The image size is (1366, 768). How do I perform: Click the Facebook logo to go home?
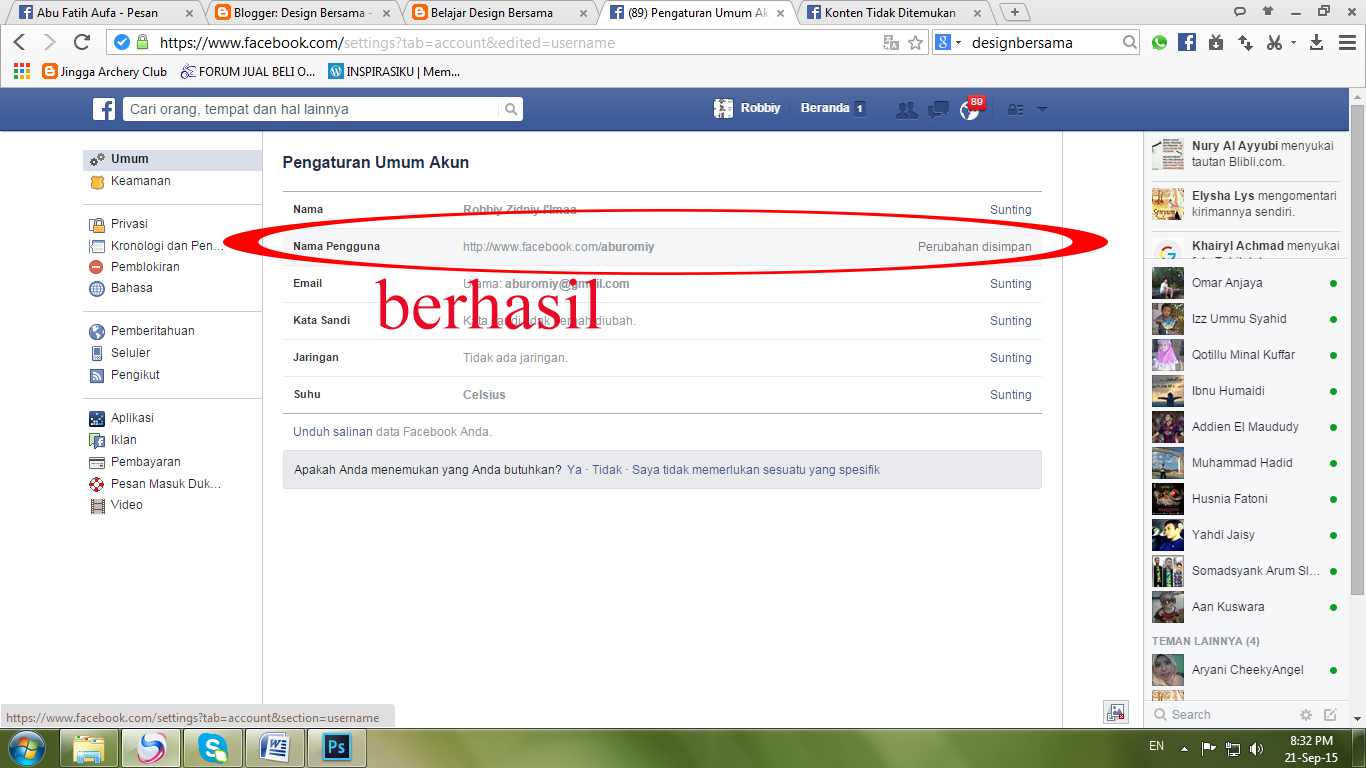click(104, 108)
